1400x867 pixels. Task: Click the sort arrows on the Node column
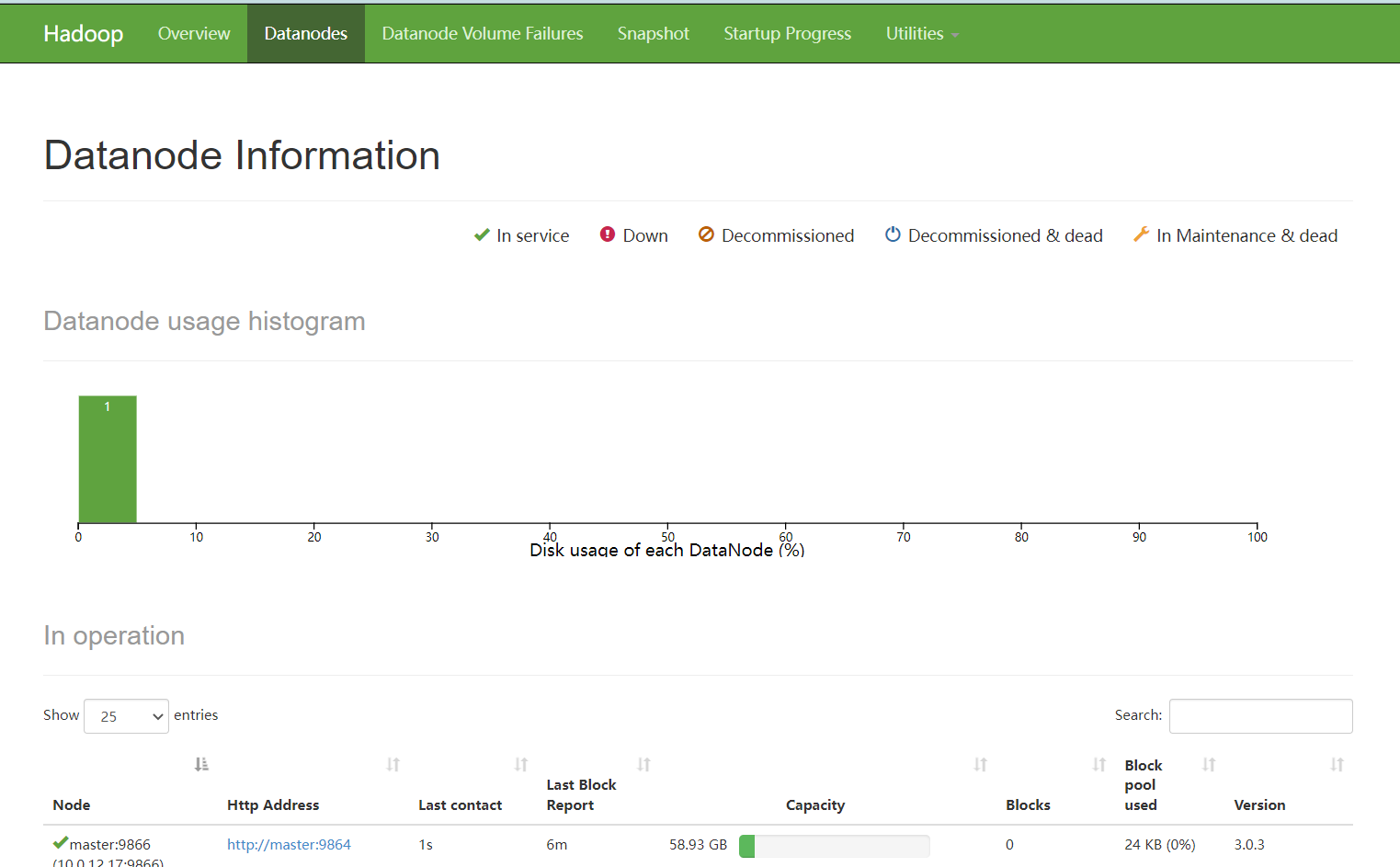[201, 764]
